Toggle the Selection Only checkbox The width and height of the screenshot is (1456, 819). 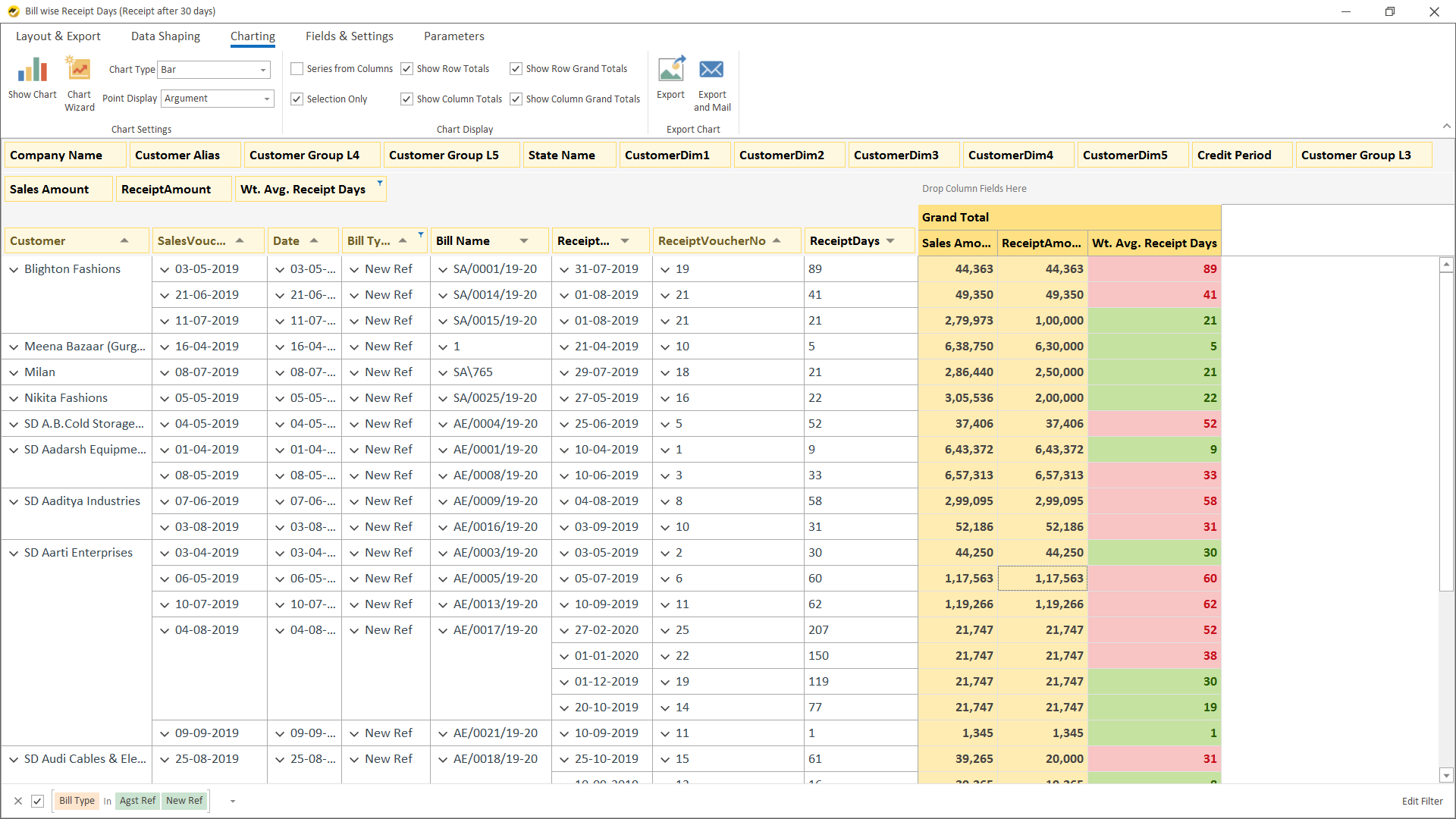297,99
